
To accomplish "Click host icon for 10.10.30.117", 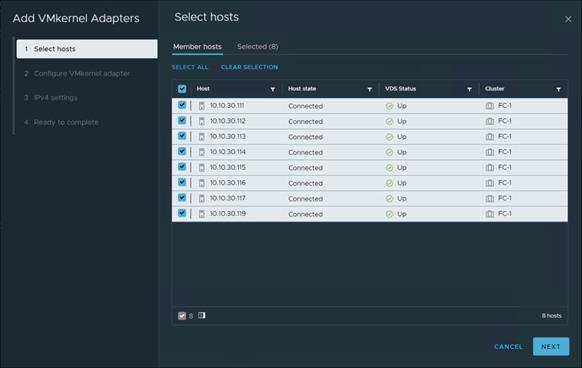I will pos(202,199).
